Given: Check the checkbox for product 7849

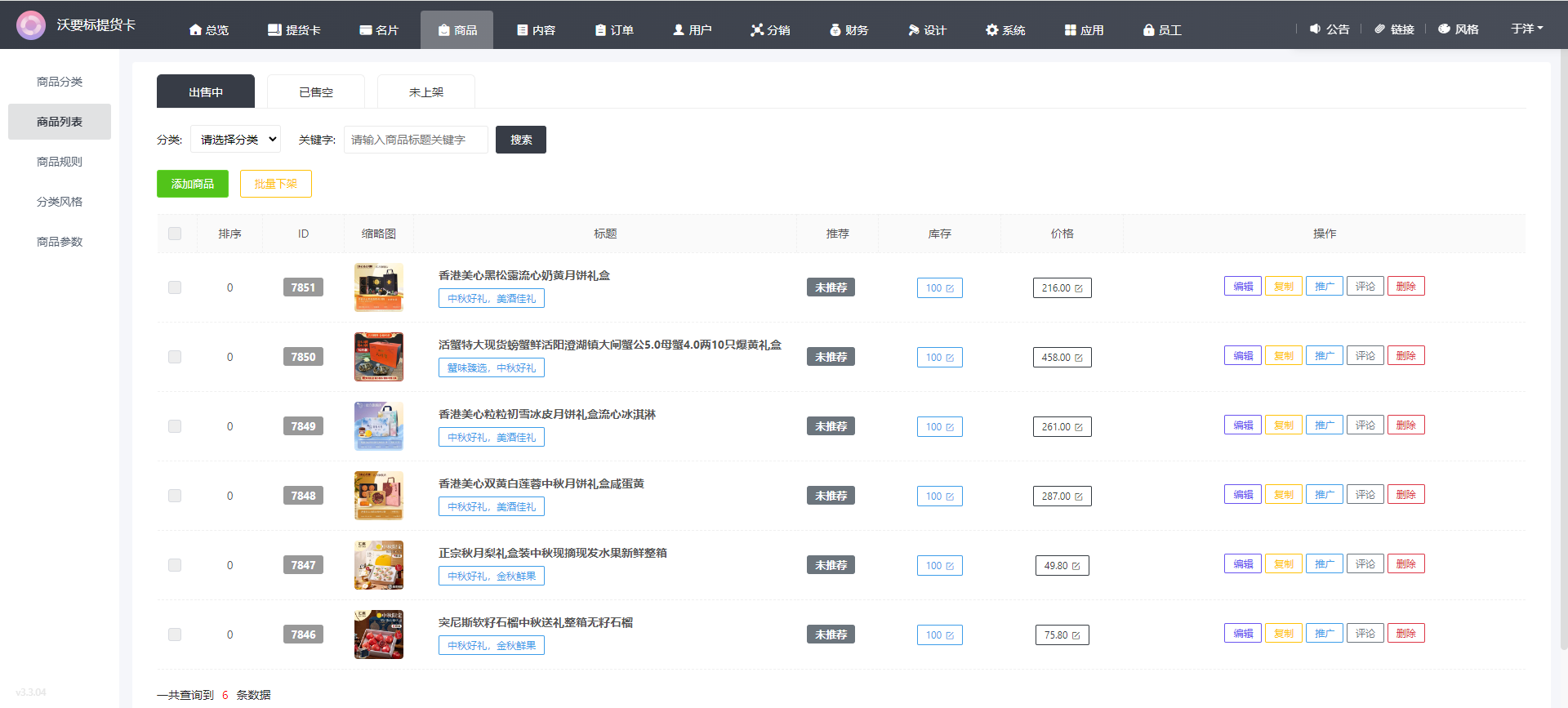Looking at the screenshot, I should click(x=175, y=426).
